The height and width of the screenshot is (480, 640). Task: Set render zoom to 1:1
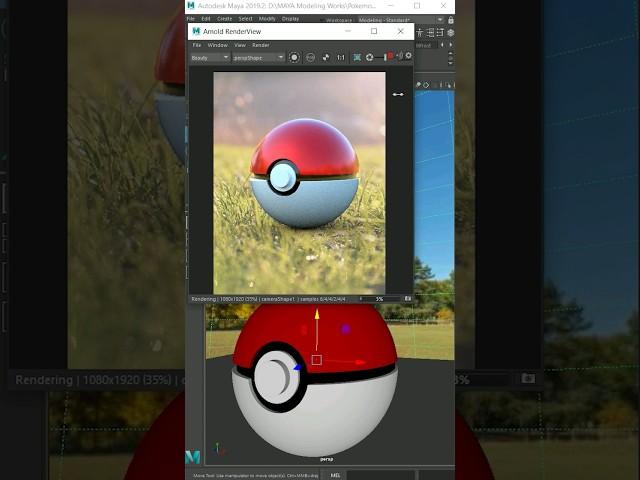click(341, 58)
